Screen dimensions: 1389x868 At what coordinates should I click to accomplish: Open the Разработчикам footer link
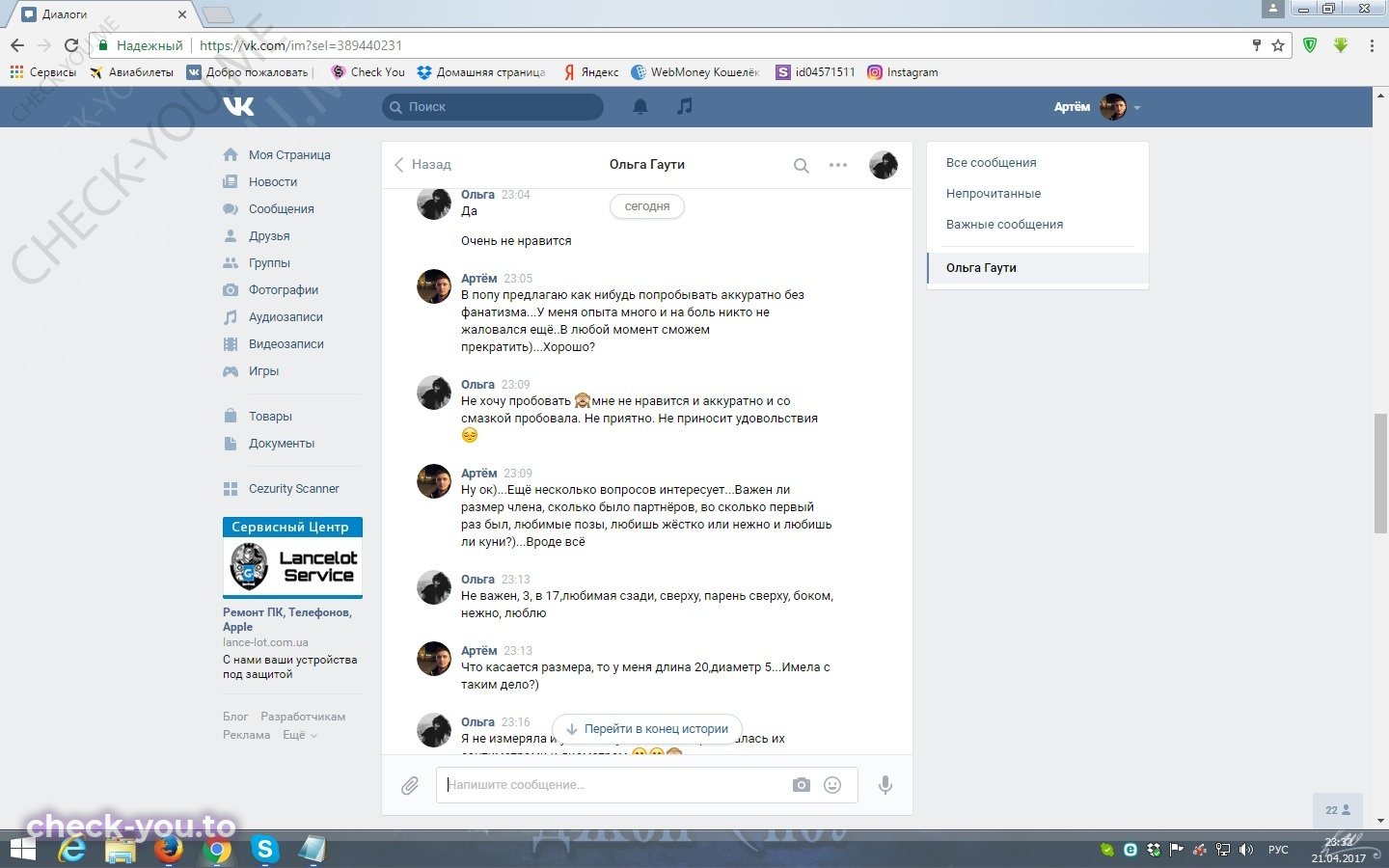(303, 717)
